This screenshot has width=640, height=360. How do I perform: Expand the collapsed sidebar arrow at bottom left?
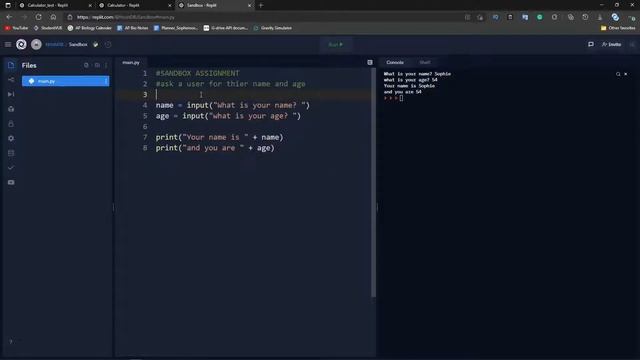tap(11, 341)
